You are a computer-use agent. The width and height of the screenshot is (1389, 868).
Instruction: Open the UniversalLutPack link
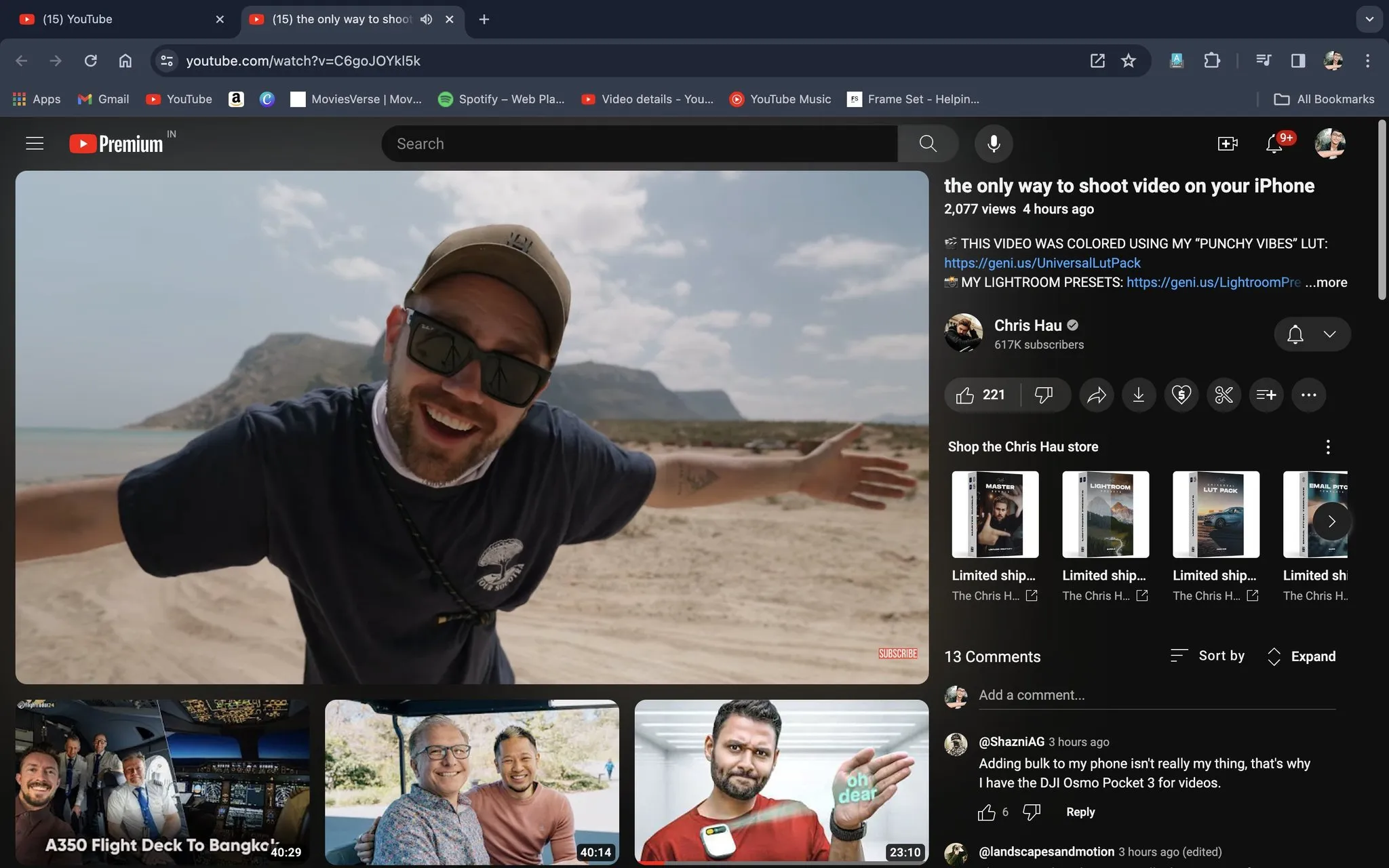[x=1042, y=263]
